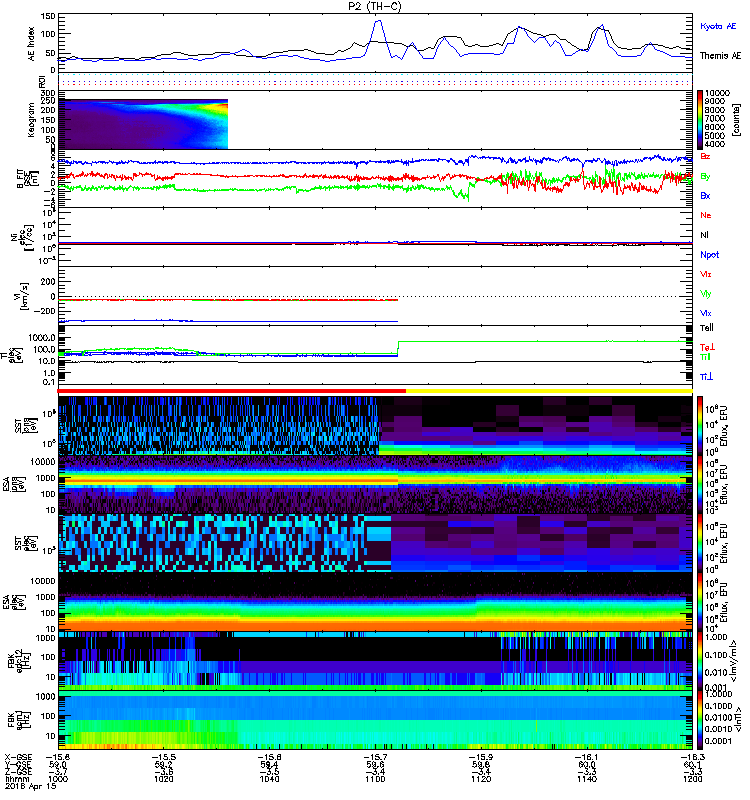Select the blue Bx legend label

(705, 195)
